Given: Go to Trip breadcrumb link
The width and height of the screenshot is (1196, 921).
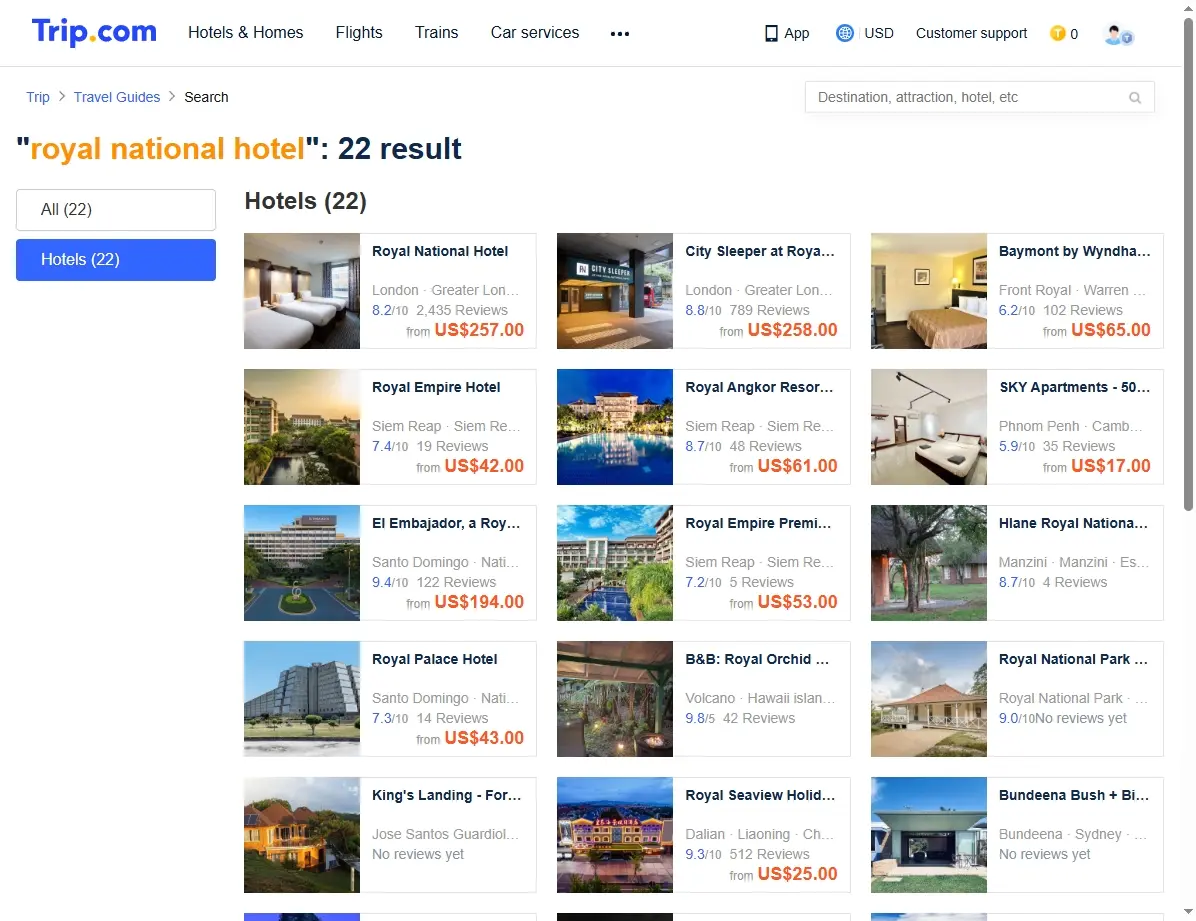Looking at the screenshot, I should pyautogui.click(x=37, y=97).
